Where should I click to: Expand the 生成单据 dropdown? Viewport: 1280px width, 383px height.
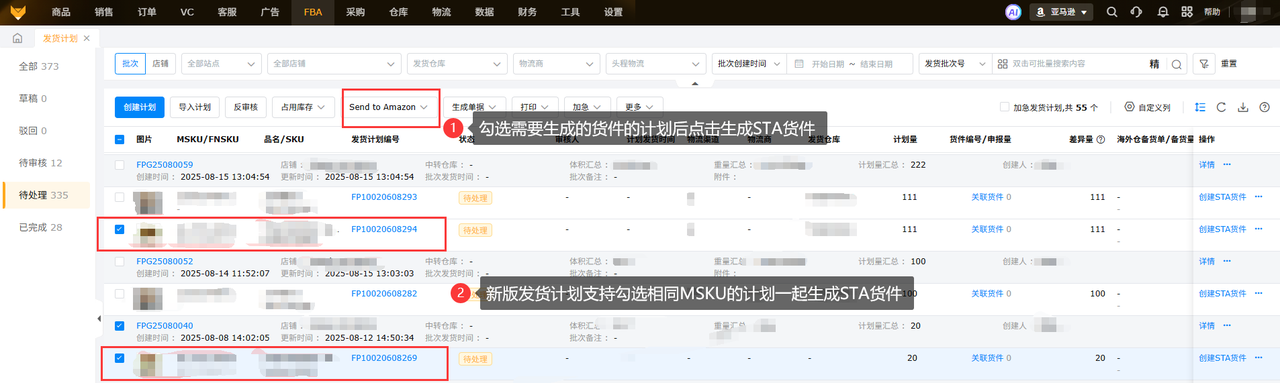[x=474, y=107]
